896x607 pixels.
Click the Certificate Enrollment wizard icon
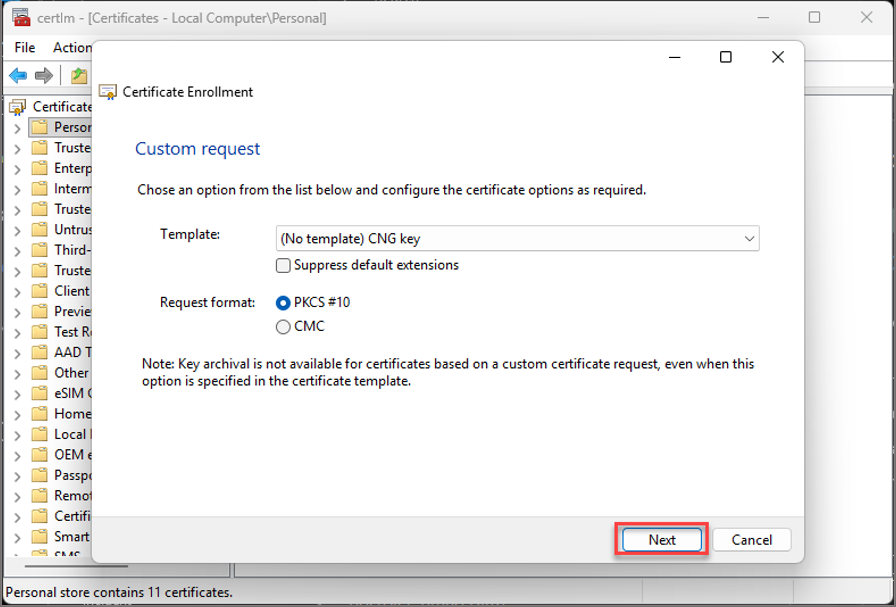pos(107,92)
